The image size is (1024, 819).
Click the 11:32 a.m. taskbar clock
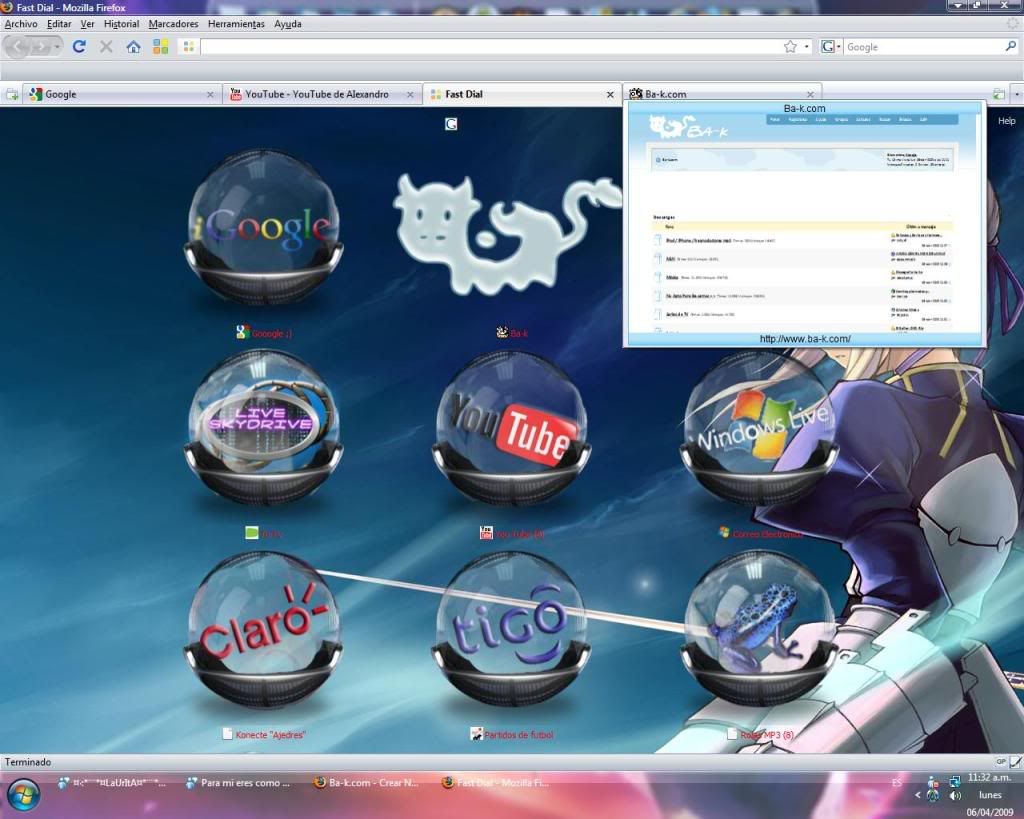[x=990, y=778]
